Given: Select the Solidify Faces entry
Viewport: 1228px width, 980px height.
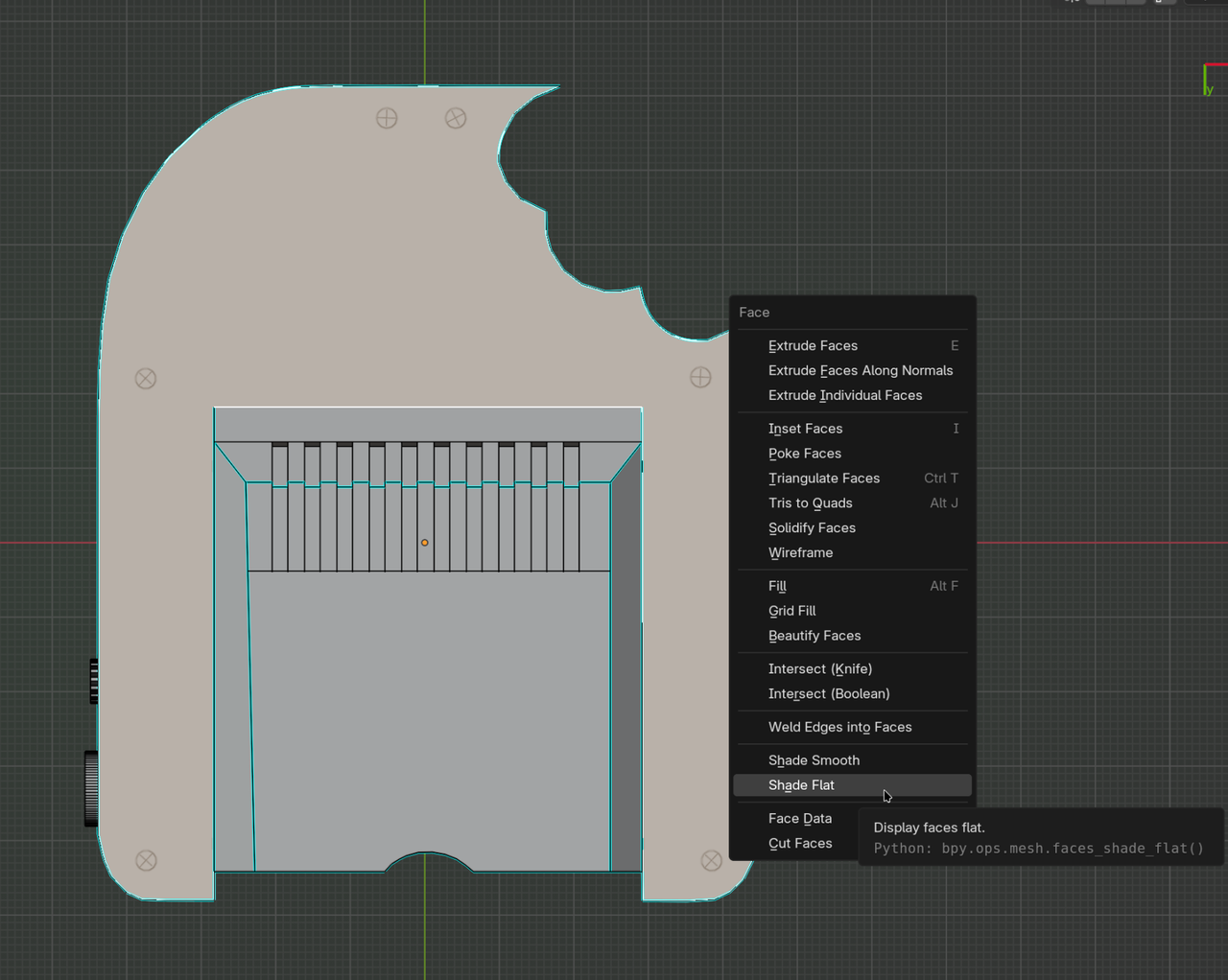Looking at the screenshot, I should point(812,528).
